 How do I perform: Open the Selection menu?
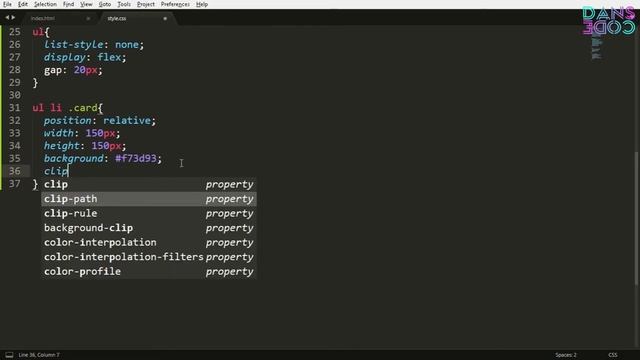pyautogui.click(x=45, y=4)
